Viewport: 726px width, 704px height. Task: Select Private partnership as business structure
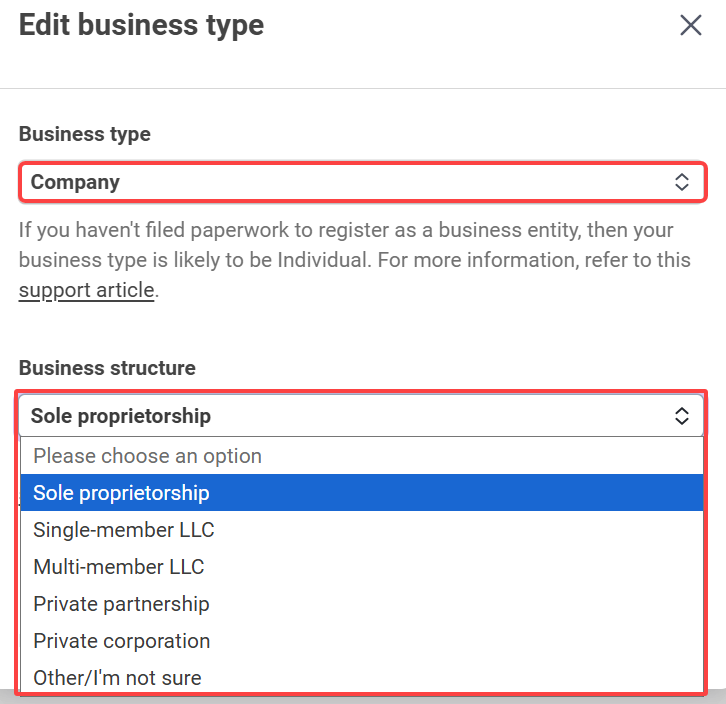[121, 604]
